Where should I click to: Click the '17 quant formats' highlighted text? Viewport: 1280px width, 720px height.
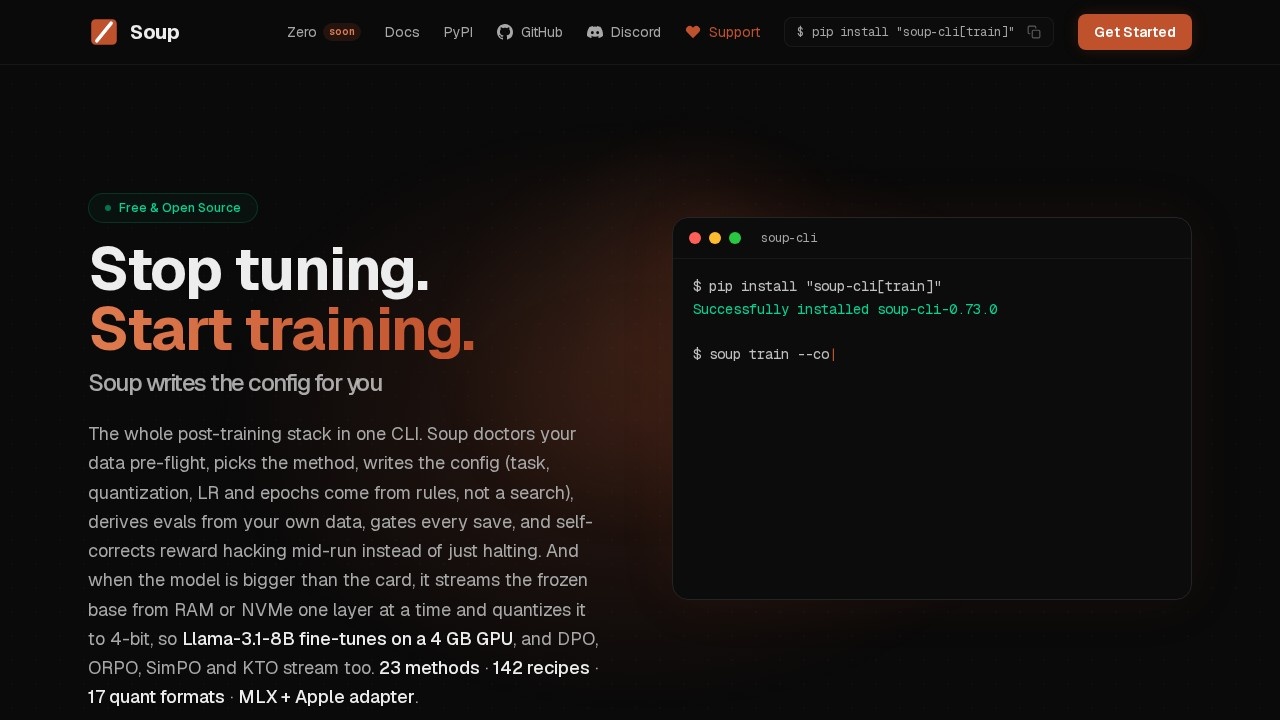coord(156,696)
